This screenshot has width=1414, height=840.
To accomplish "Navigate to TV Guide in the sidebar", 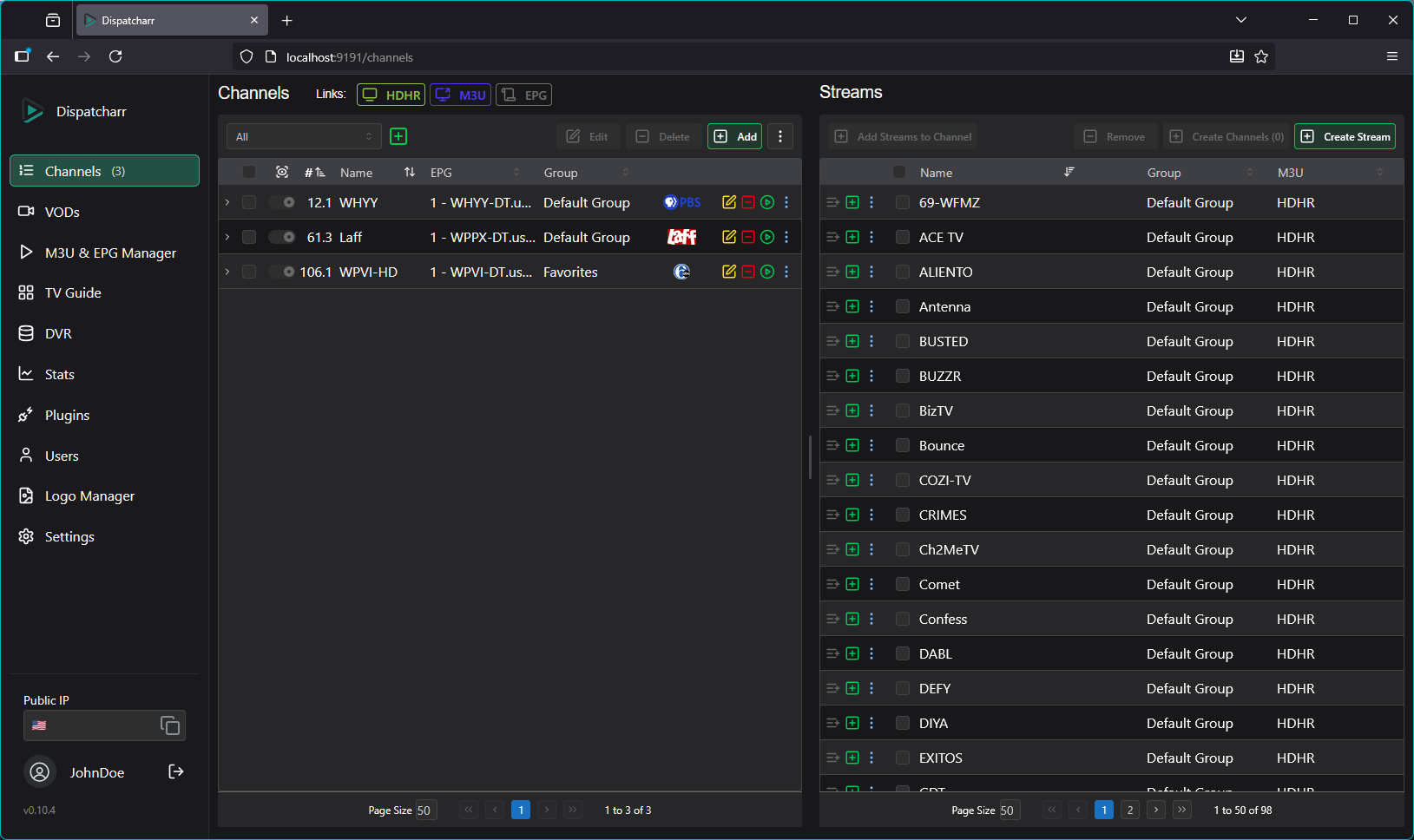I will click(71, 292).
